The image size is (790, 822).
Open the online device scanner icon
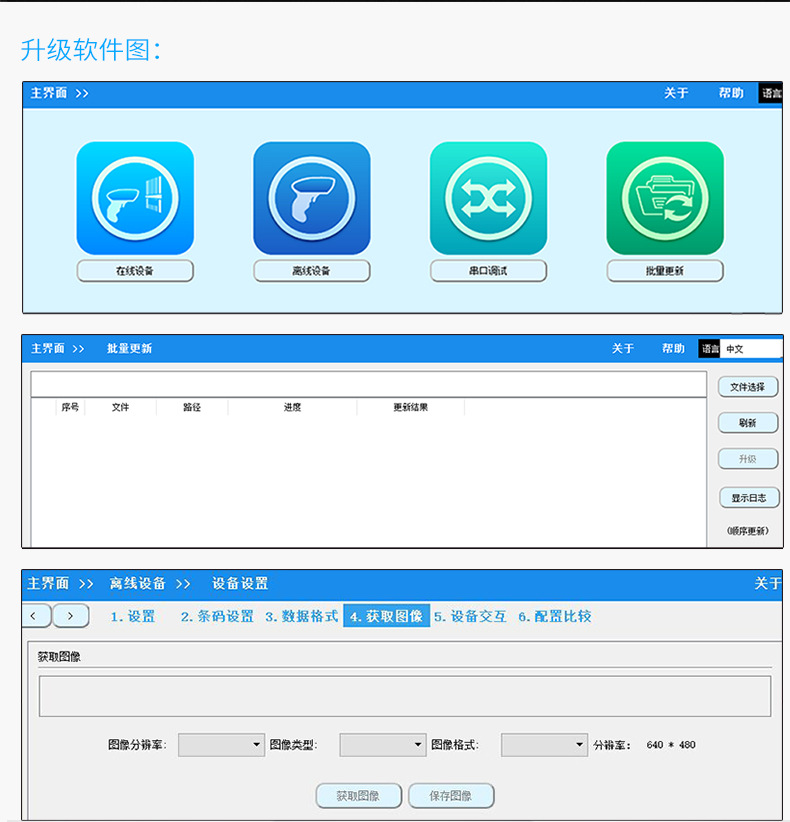[135, 198]
